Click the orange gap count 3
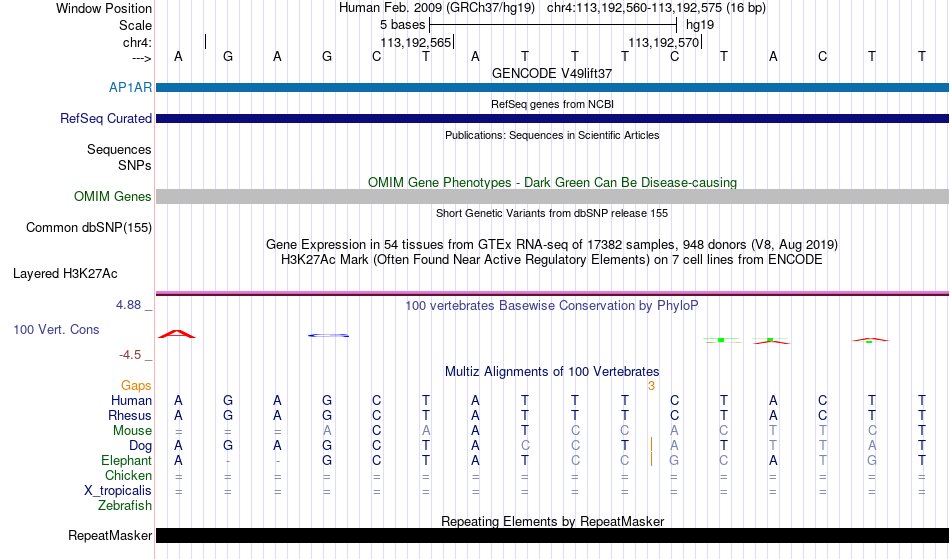Image resolution: width=950 pixels, height=559 pixels. click(x=651, y=386)
